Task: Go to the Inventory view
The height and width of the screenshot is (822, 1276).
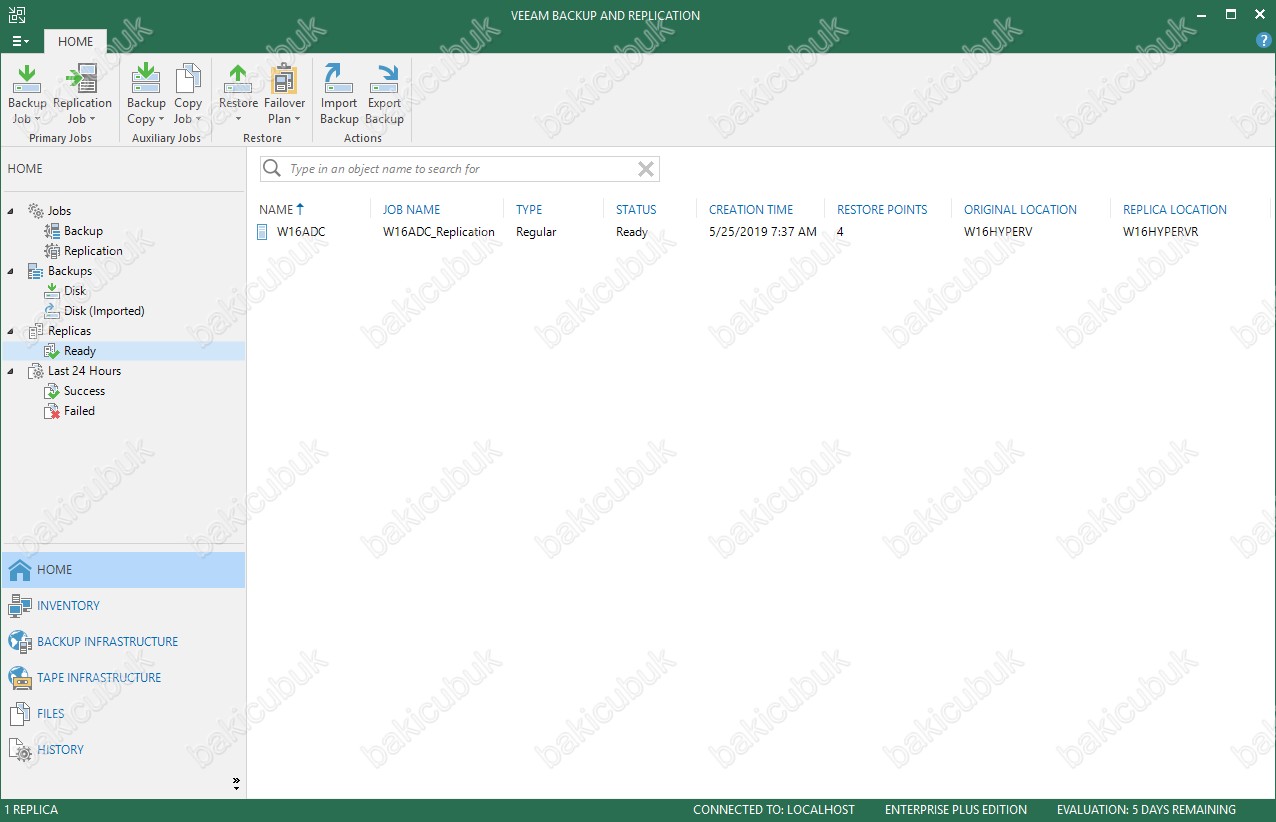Action: click(68, 606)
